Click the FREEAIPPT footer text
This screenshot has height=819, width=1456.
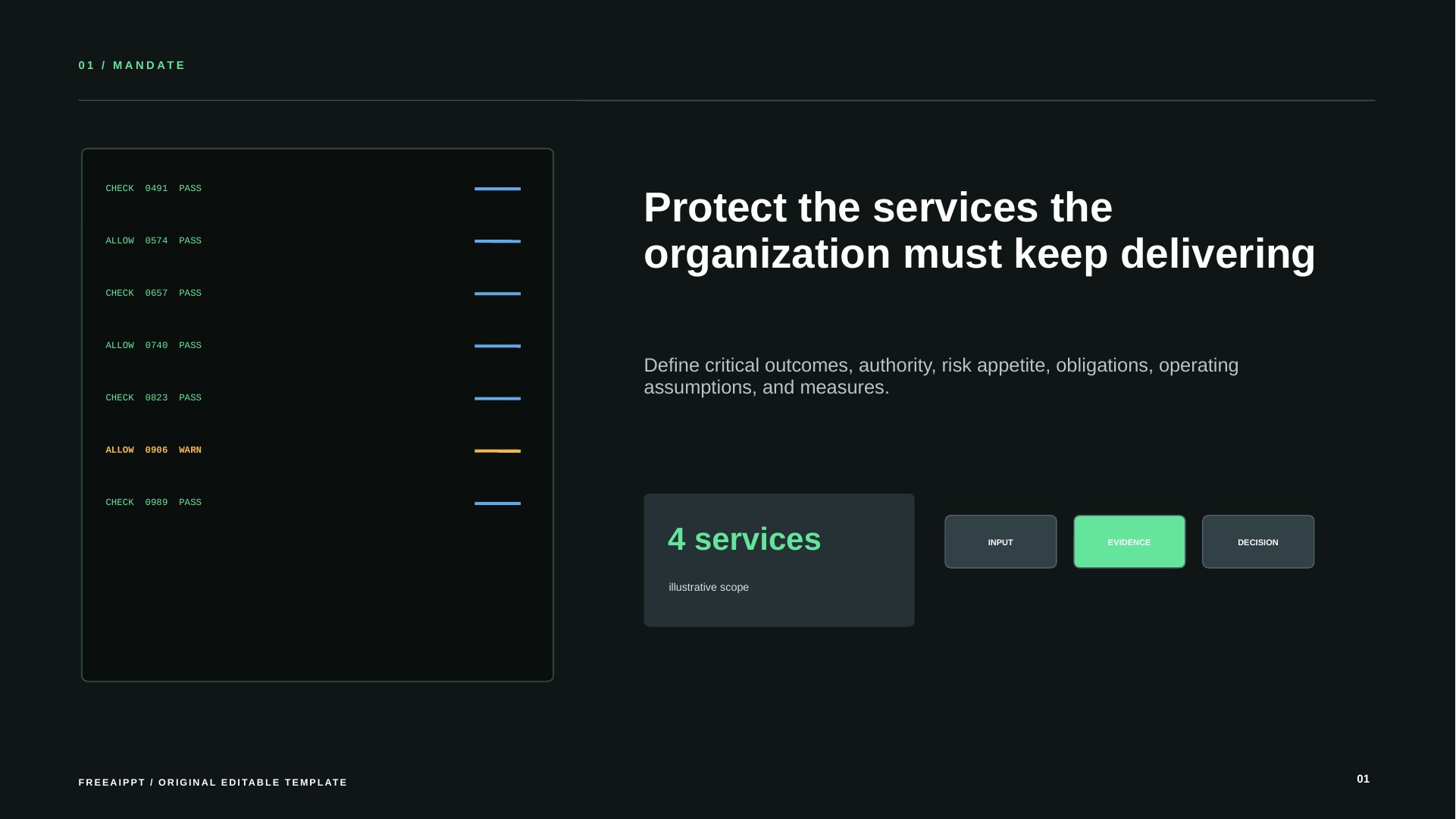213,782
